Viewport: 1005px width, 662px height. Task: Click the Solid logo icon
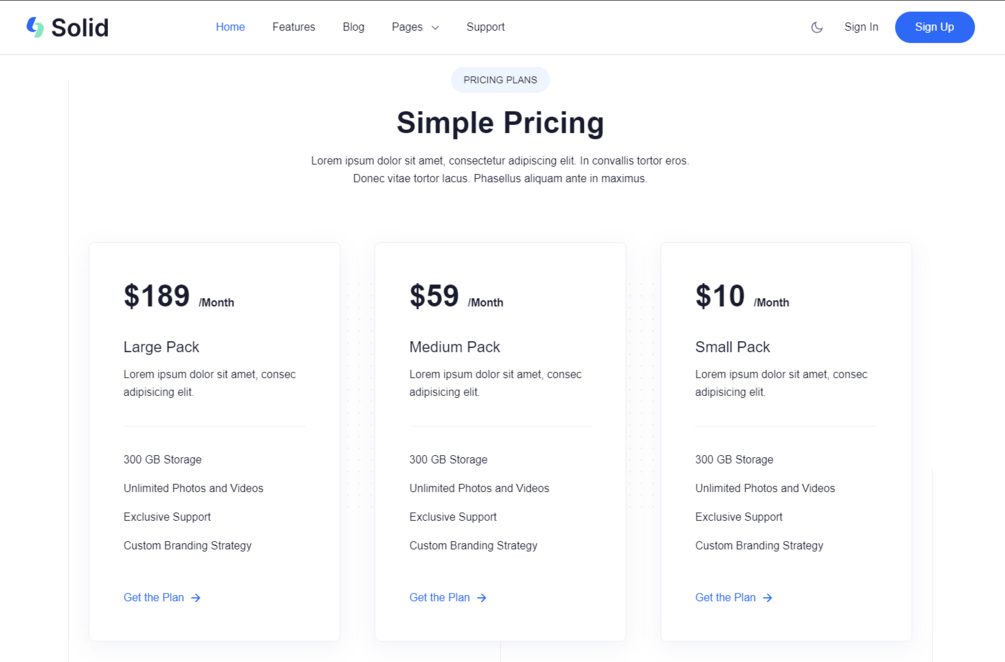pyautogui.click(x=35, y=27)
